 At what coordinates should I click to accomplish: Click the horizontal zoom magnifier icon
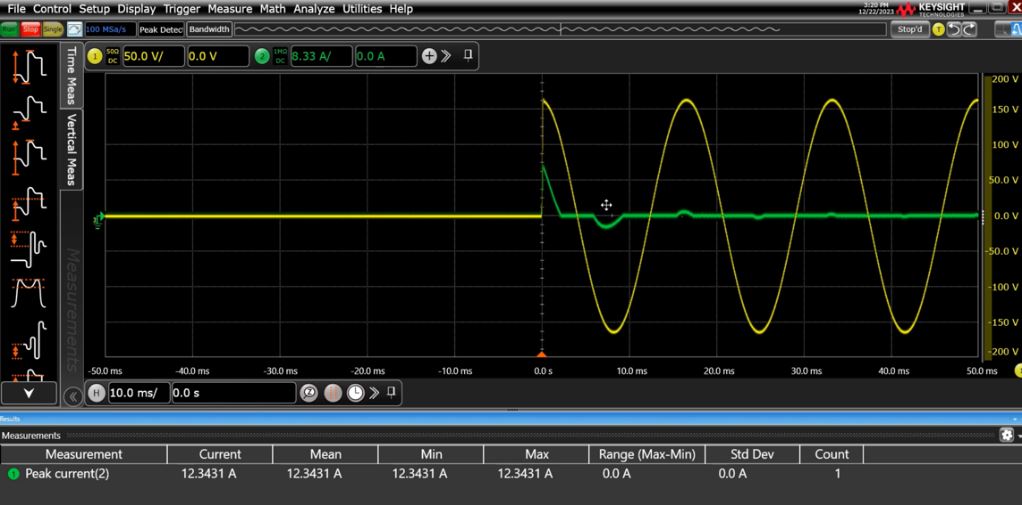click(311, 393)
